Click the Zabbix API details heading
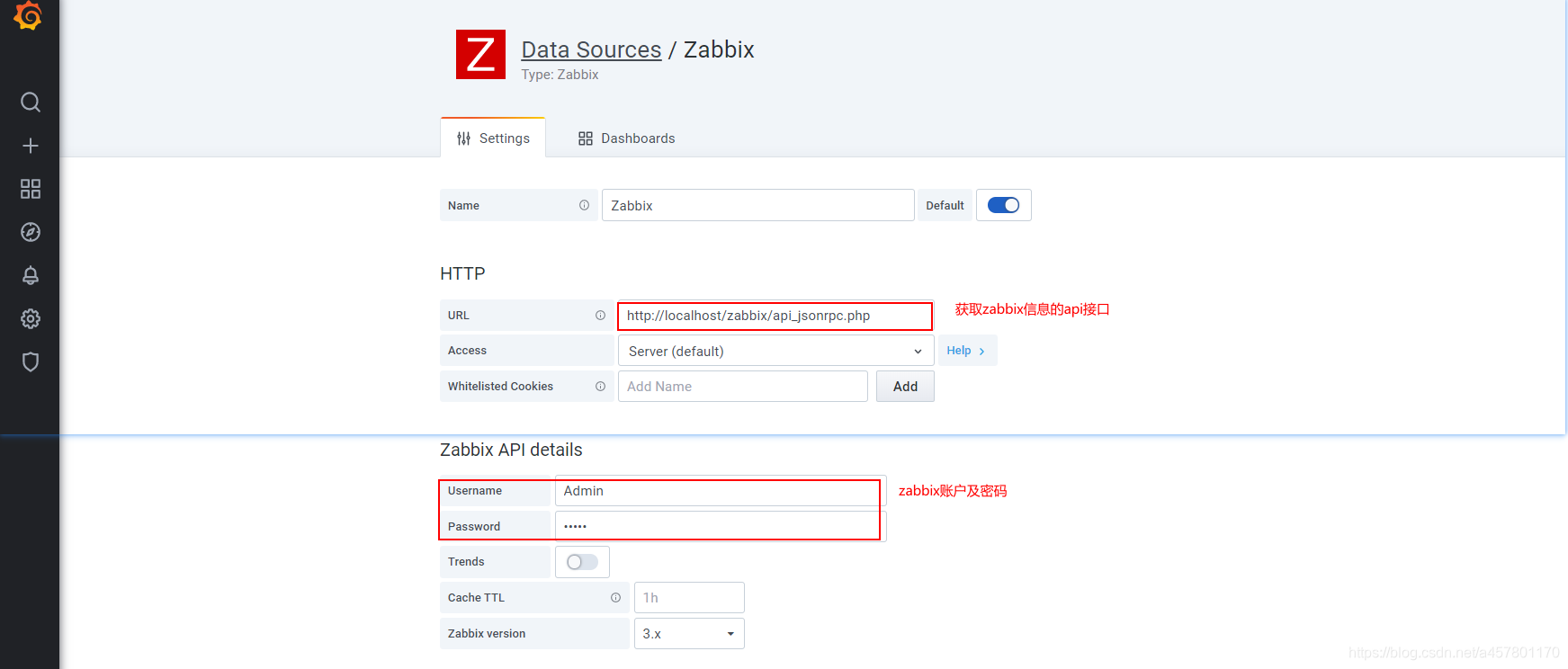 click(511, 450)
